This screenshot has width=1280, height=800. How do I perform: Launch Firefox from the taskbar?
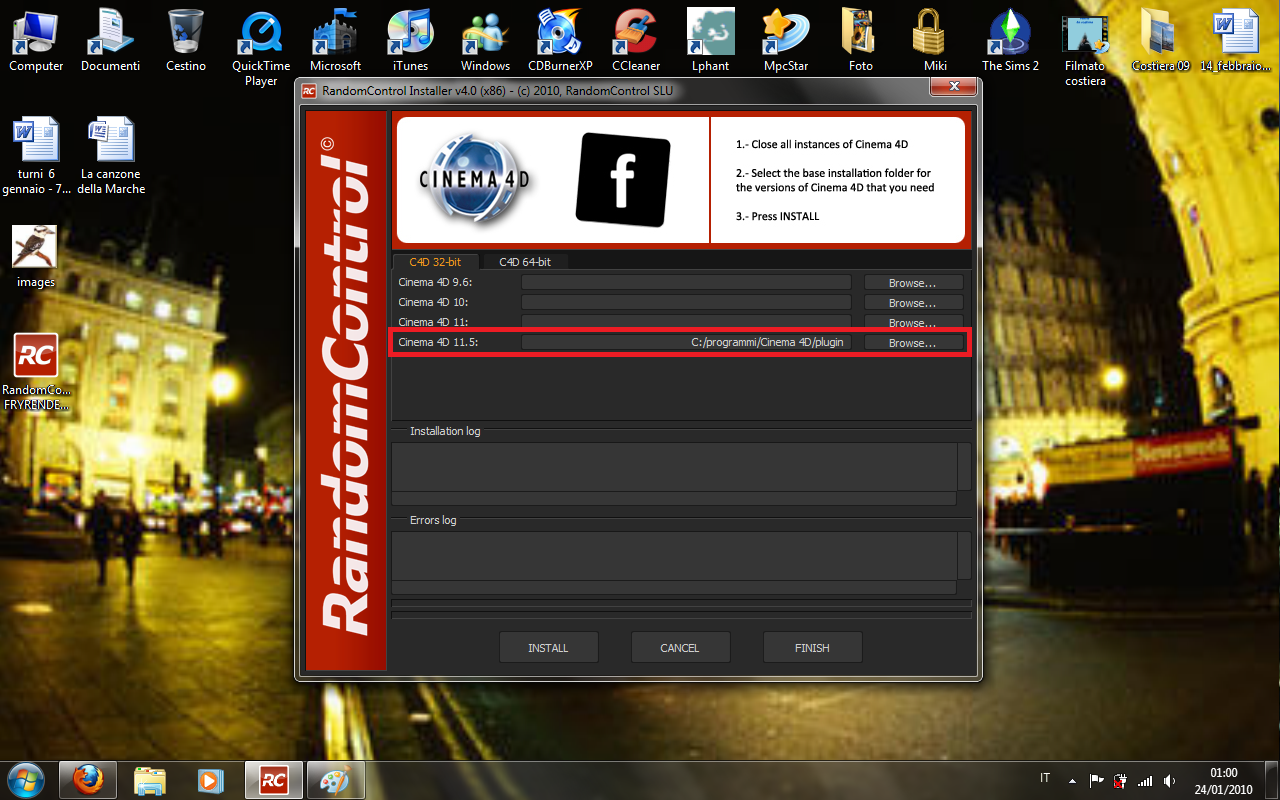click(x=88, y=780)
